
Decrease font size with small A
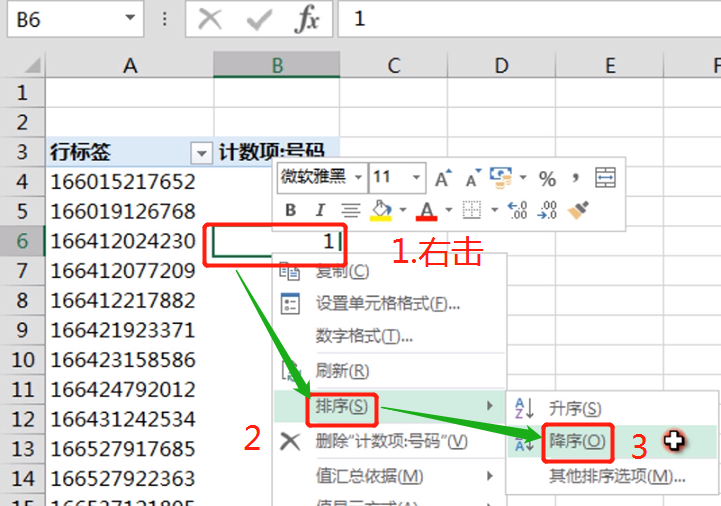473,178
